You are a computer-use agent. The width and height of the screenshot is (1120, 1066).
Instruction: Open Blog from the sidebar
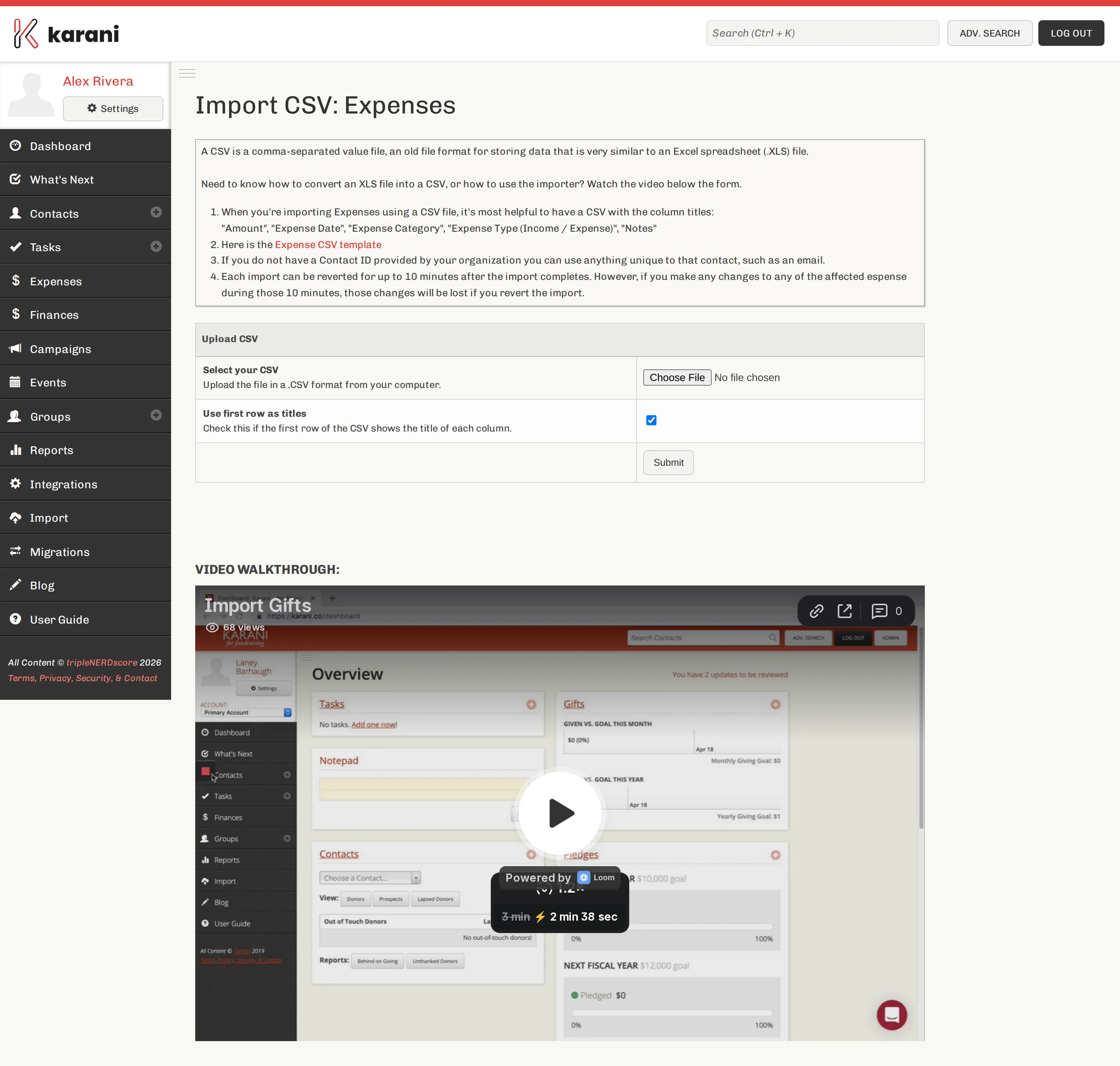click(85, 585)
